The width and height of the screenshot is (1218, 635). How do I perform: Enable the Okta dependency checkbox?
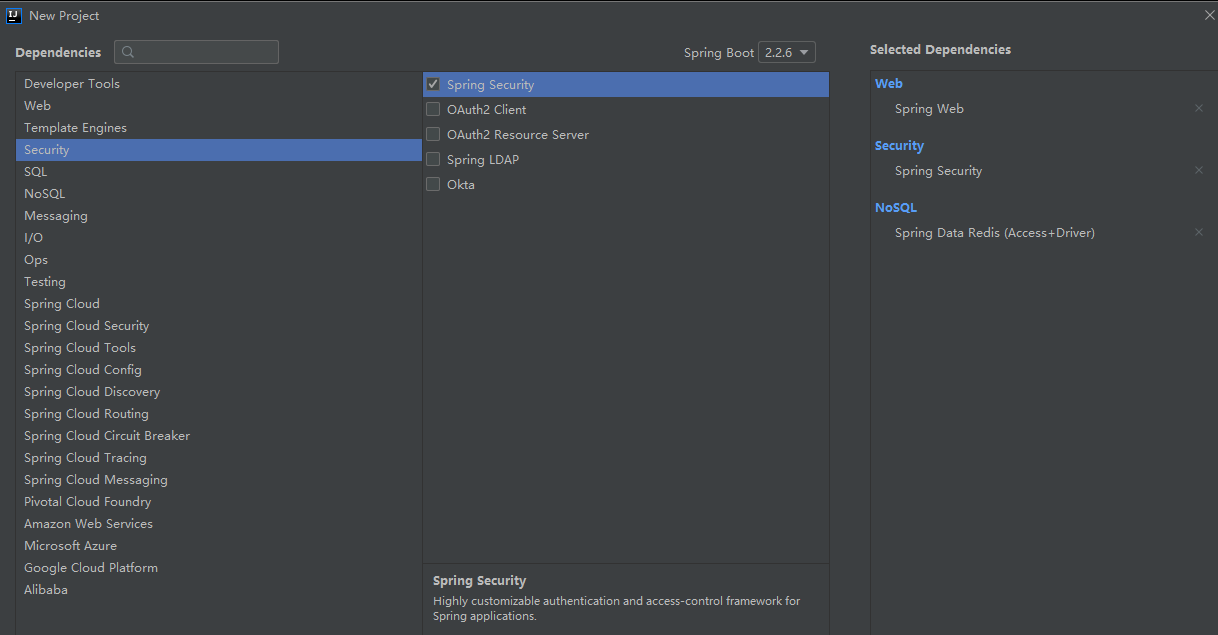coord(433,184)
